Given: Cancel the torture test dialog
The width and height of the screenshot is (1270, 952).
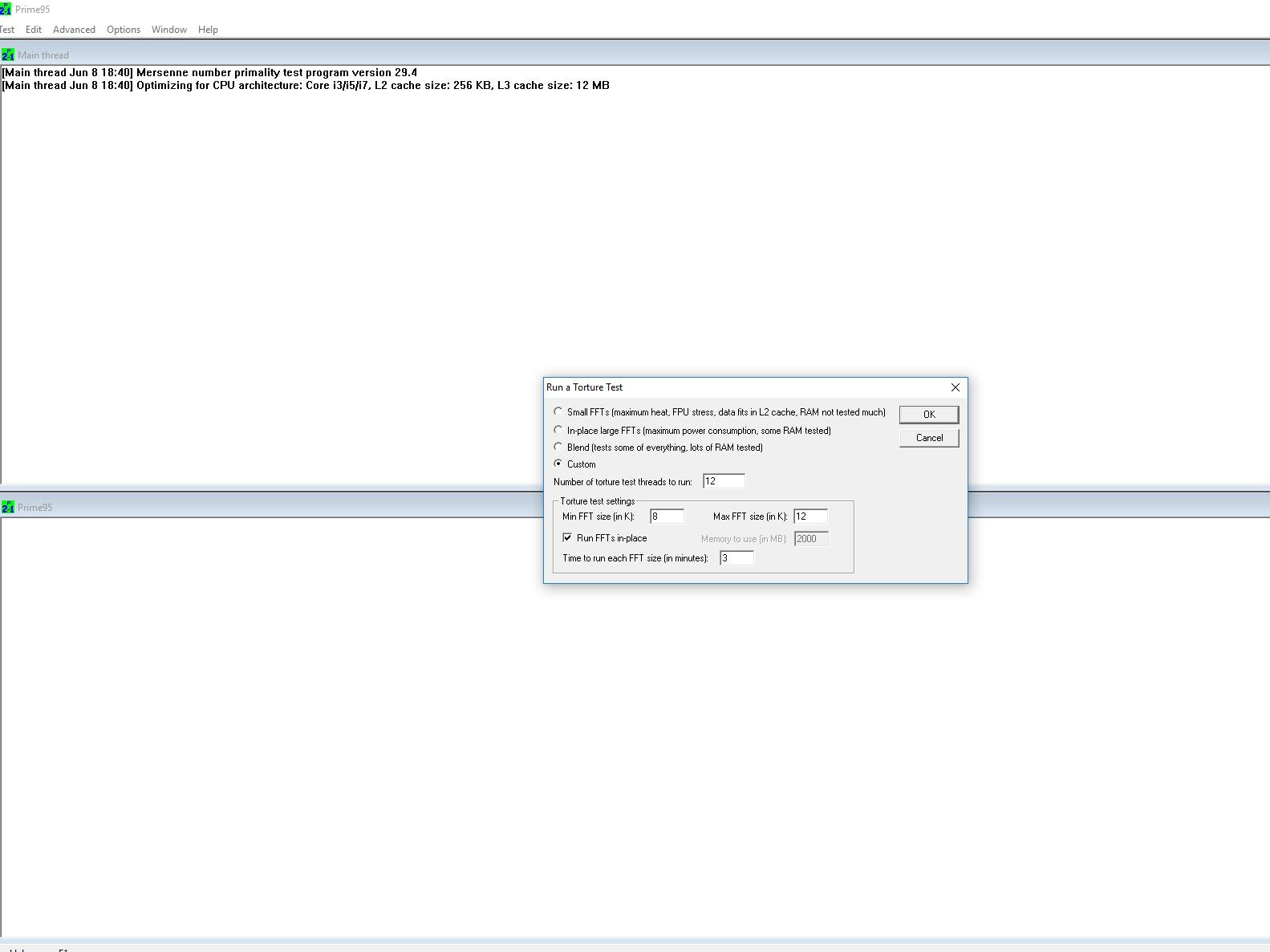Looking at the screenshot, I should pos(929,438).
